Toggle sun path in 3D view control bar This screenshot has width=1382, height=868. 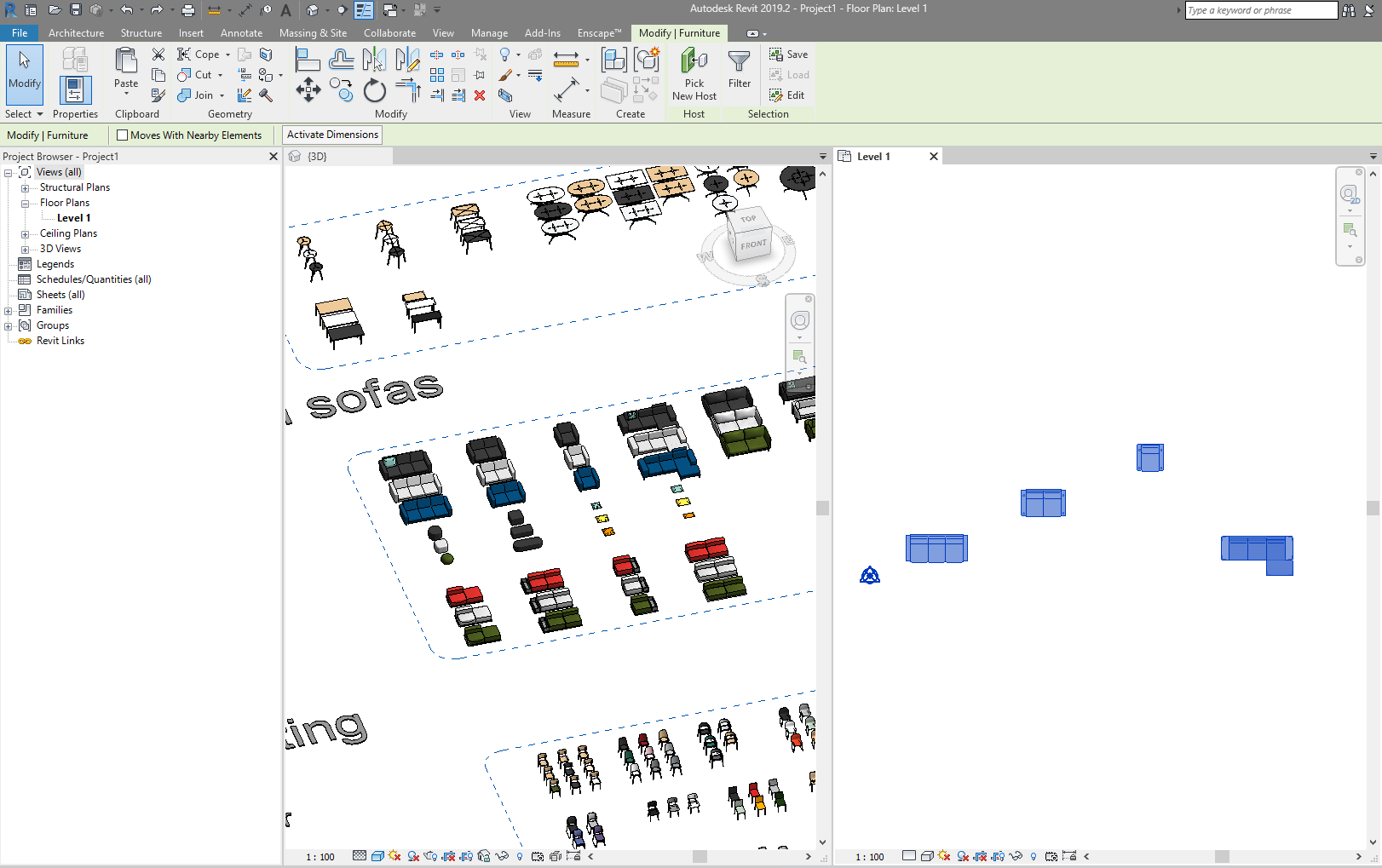click(394, 856)
